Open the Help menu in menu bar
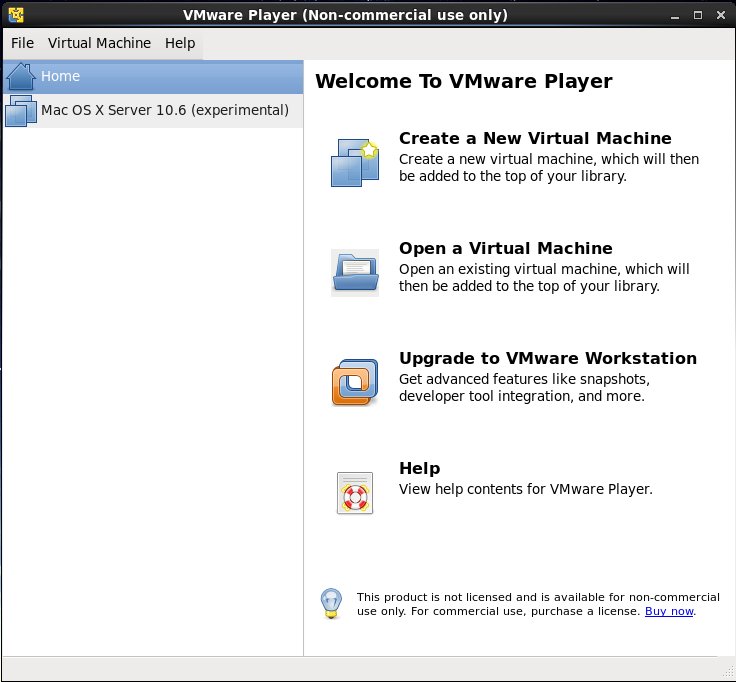The height and width of the screenshot is (682, 736). point(180,43)
